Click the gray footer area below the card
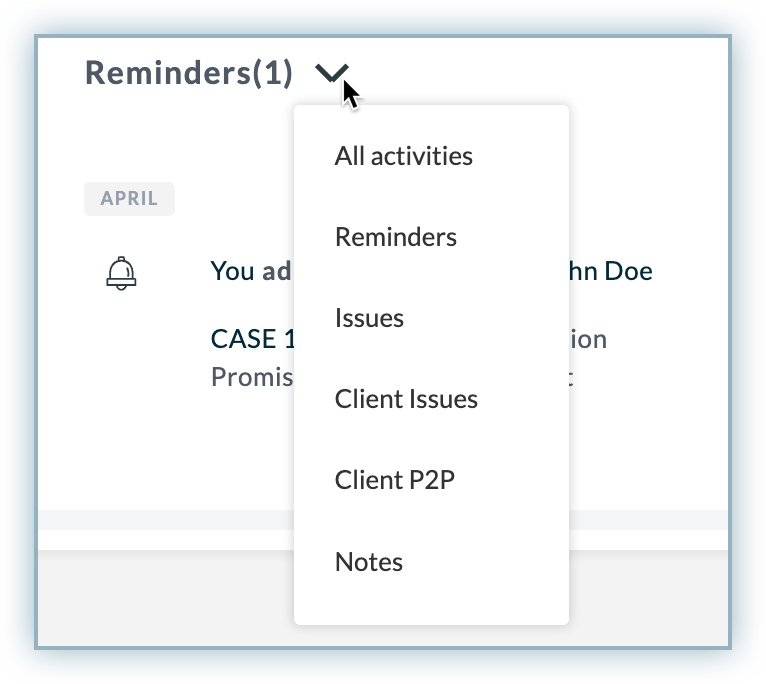Screen dimensions: 766x684 pyautogui.click(x=648, y=597)
